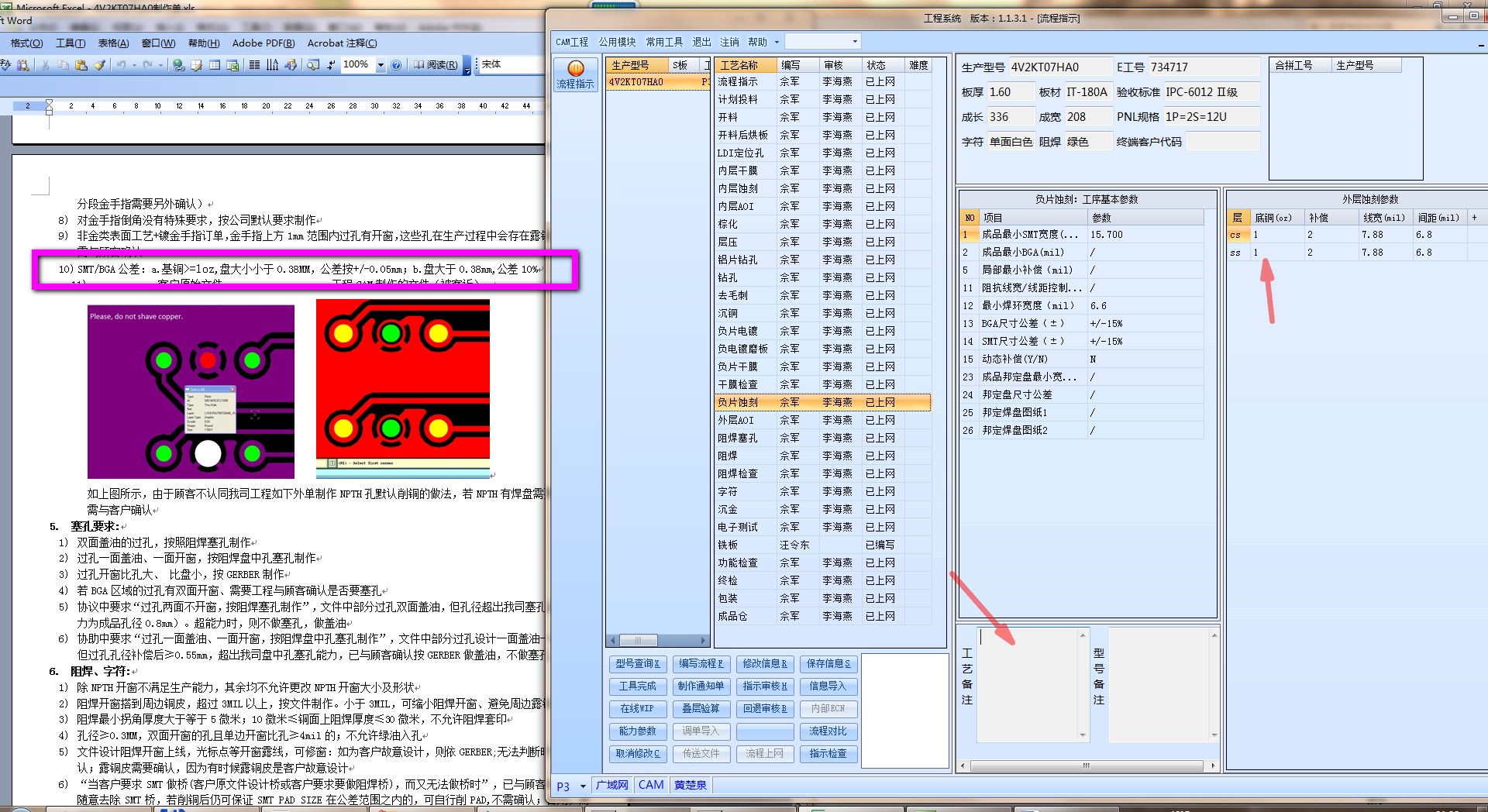Click the Cut scissors icon in Word
Image resolution: width=1488 pixels, height=812 pixels.
coord(46,65)
